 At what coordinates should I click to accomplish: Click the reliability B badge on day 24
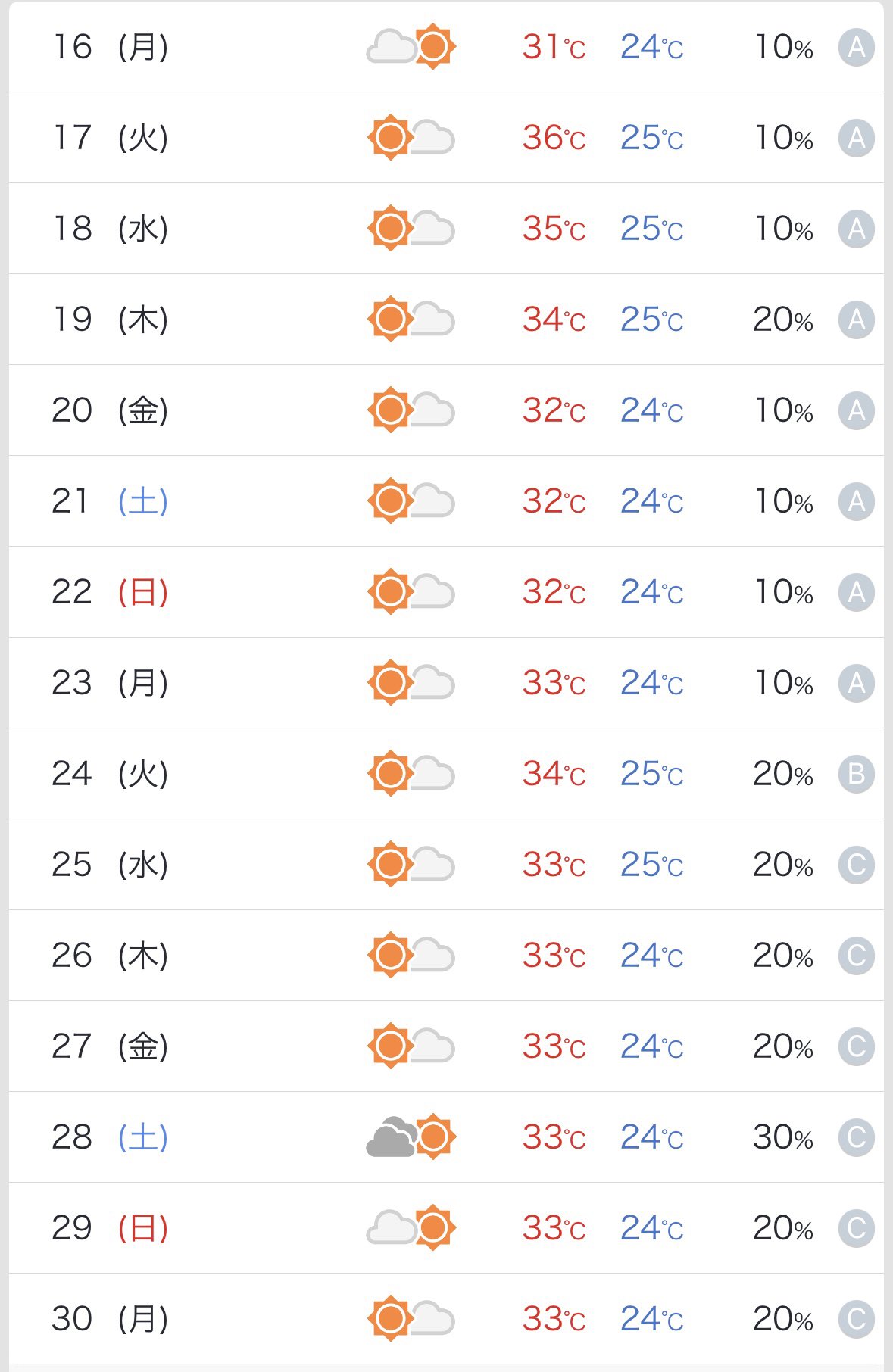pyautogui.click(x=856, y=774)
